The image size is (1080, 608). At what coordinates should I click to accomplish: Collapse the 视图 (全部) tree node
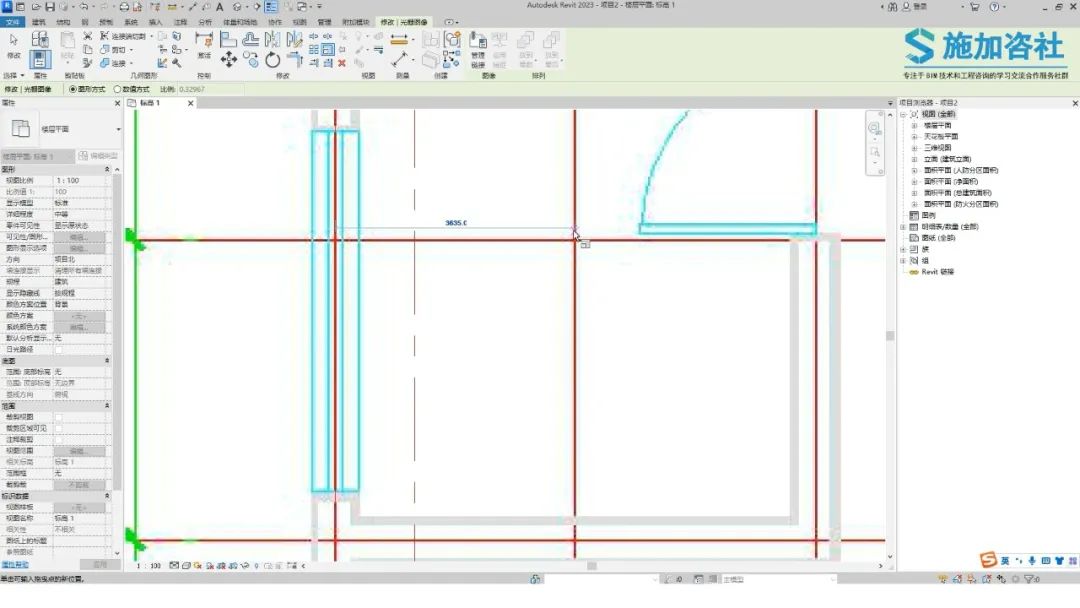[x=904, y=114]
